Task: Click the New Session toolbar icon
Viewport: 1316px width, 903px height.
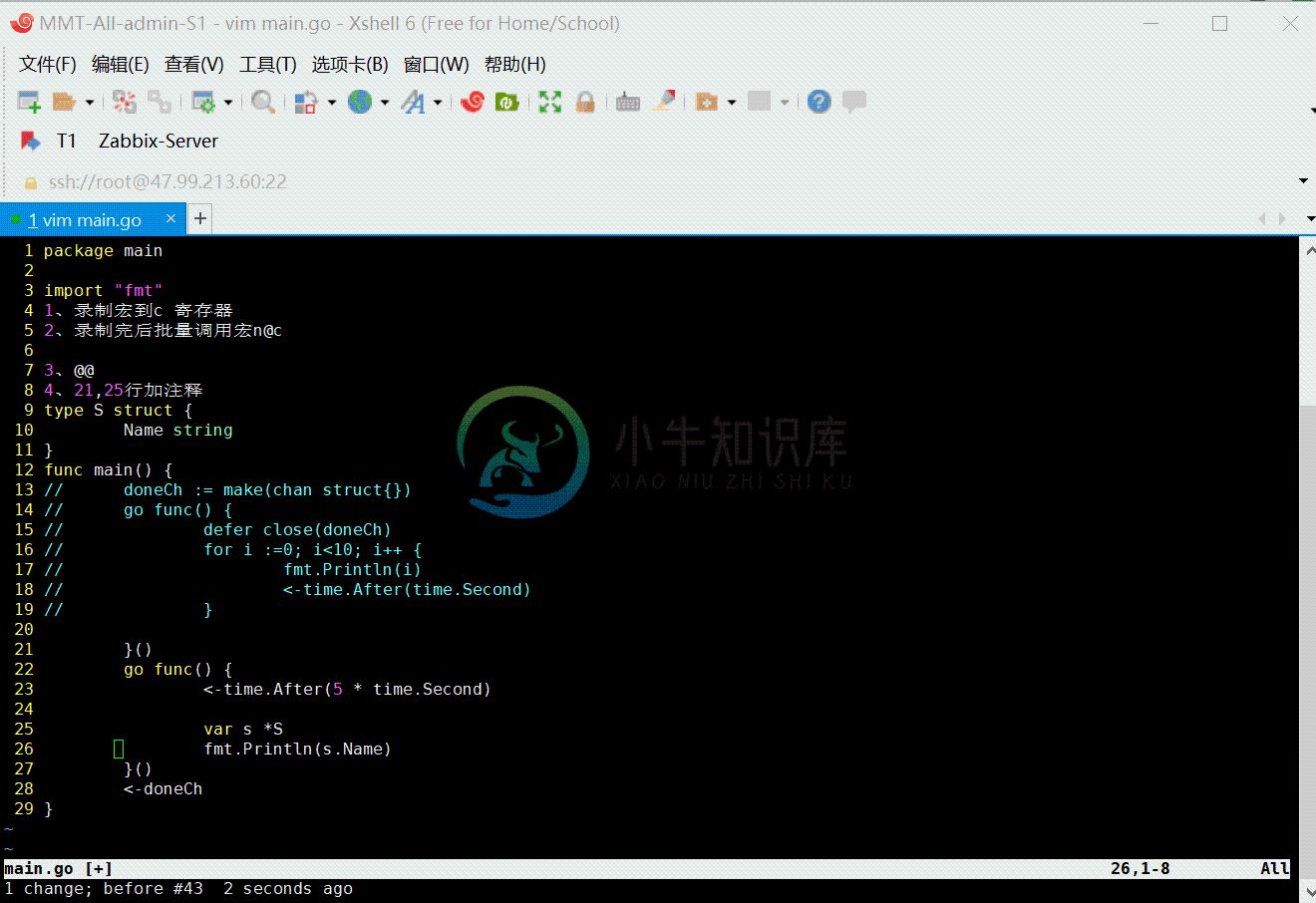Action: 29,102
